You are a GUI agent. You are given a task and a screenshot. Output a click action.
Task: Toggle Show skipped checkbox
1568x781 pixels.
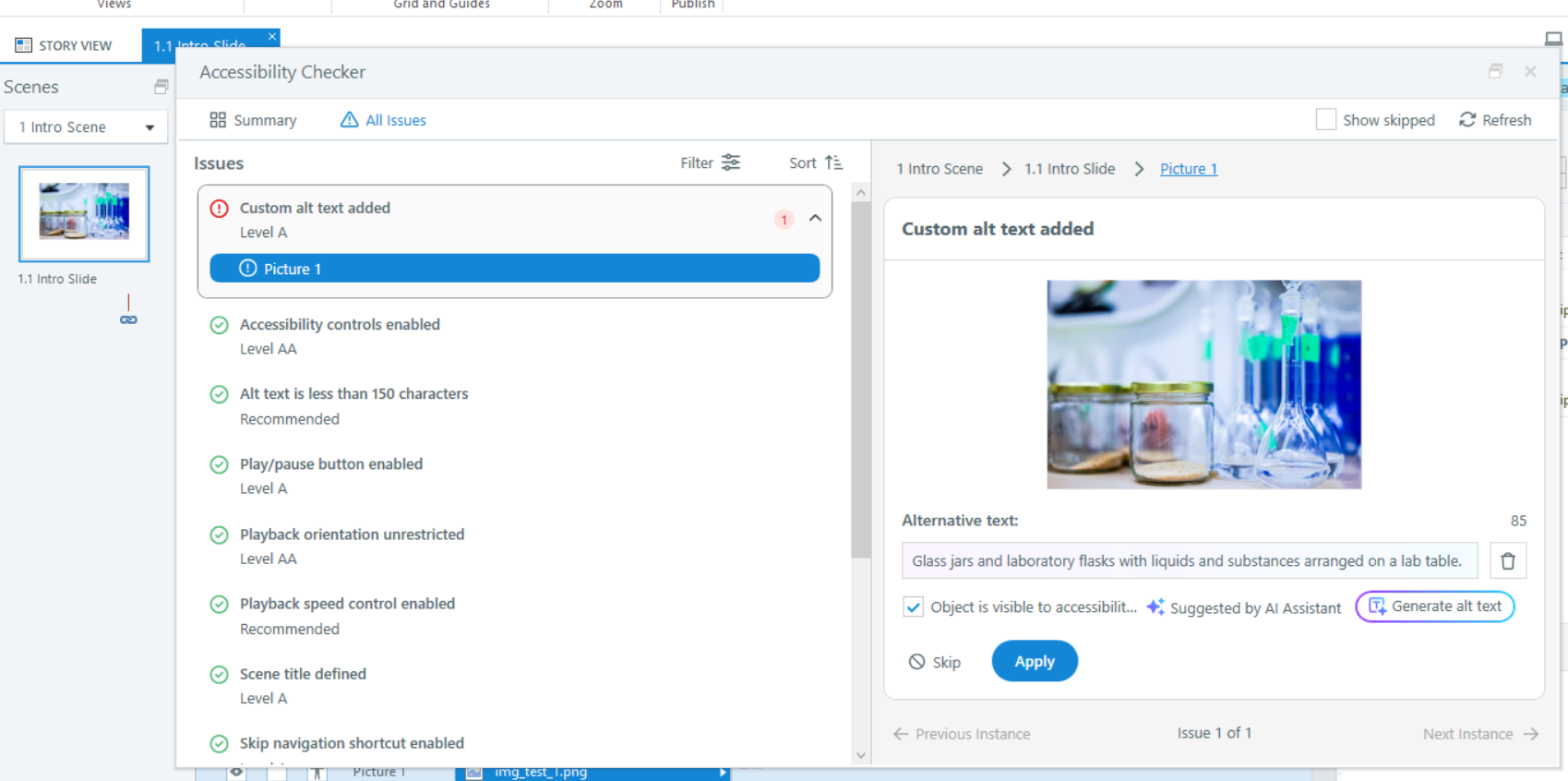[x=1325, y=120]
